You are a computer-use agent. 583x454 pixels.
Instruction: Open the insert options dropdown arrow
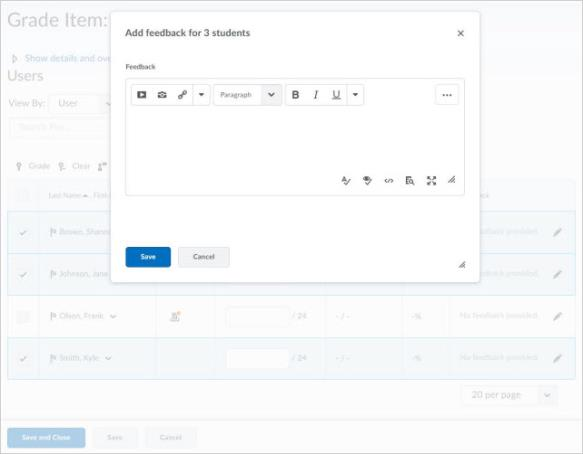[x=201, y=95]
